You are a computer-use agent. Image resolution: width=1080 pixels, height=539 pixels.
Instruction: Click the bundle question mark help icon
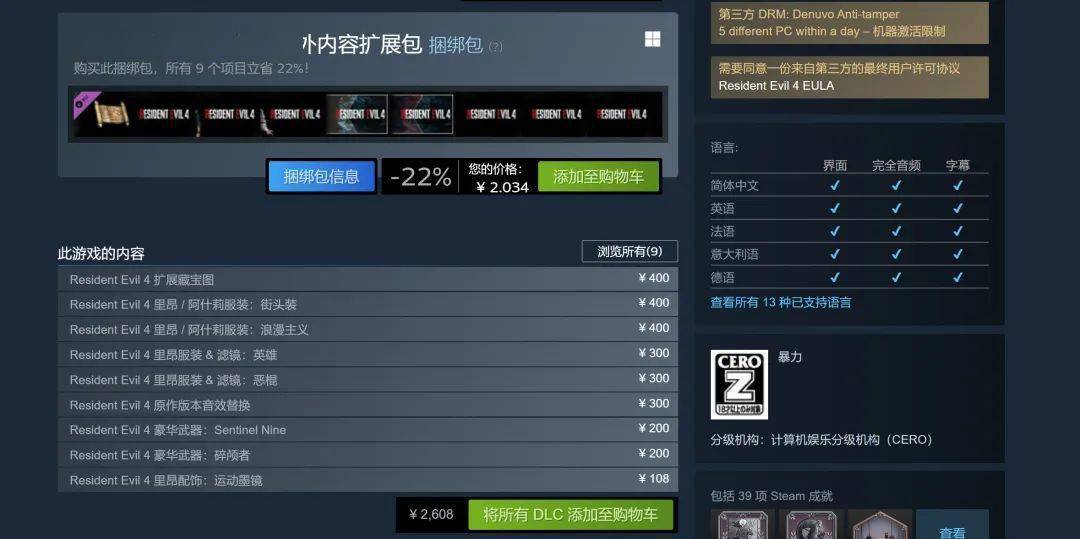[495, 47]
